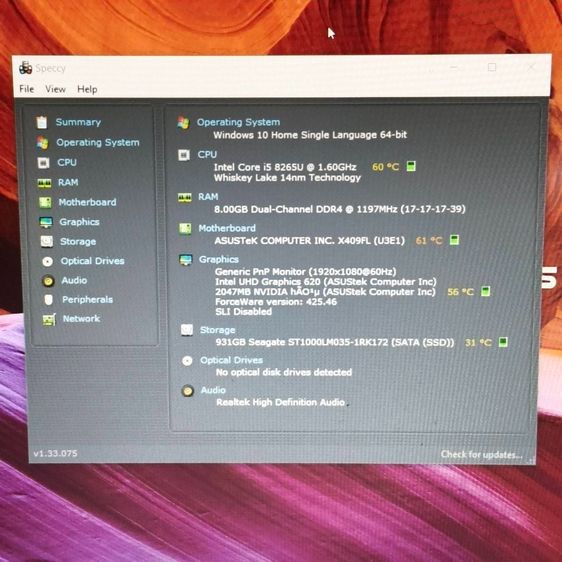Select Storage label in the sidebar

pos(78,242)
